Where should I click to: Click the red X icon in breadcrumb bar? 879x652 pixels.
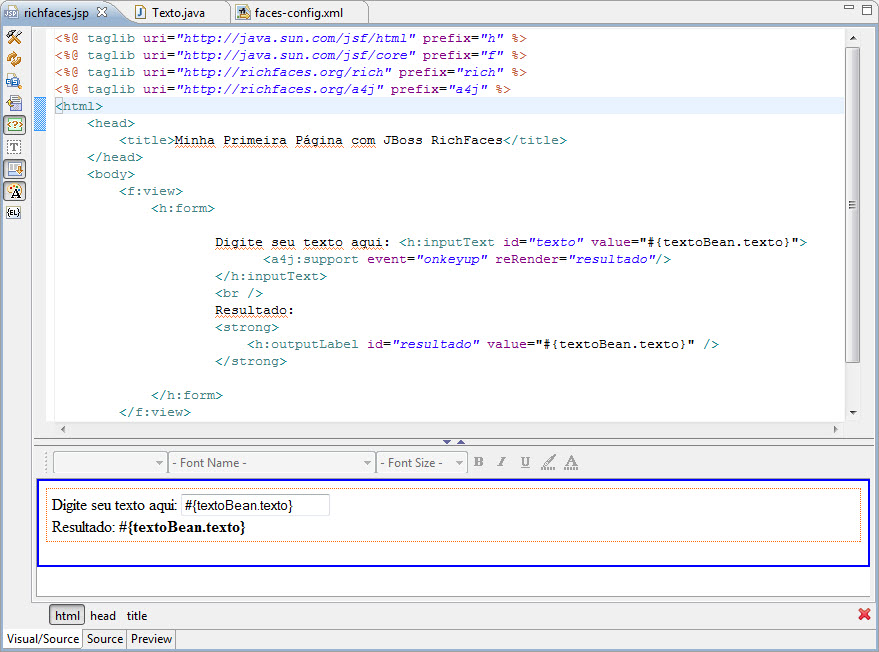click(864, 614)
